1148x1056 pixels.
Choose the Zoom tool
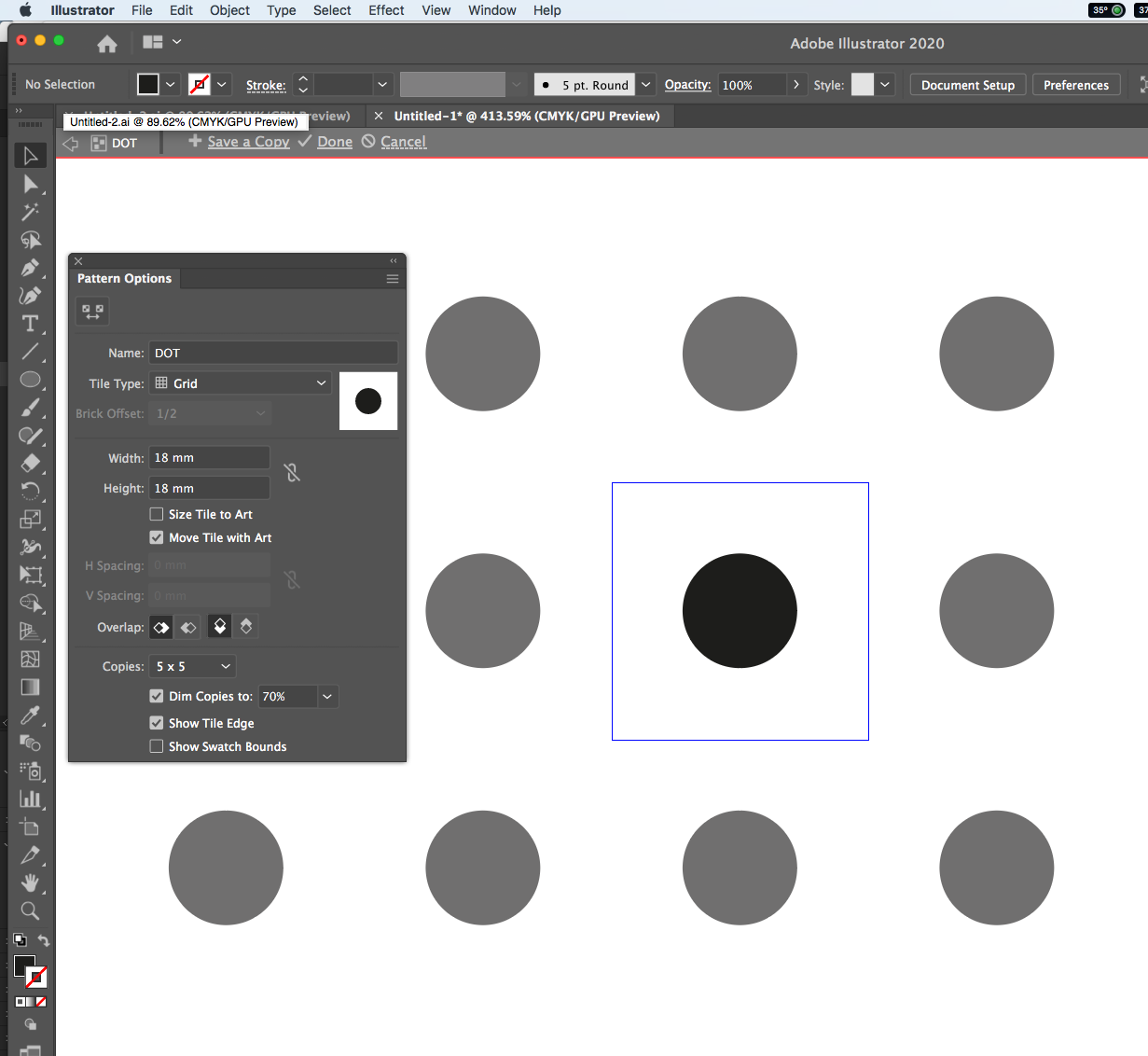coord(31,911)
